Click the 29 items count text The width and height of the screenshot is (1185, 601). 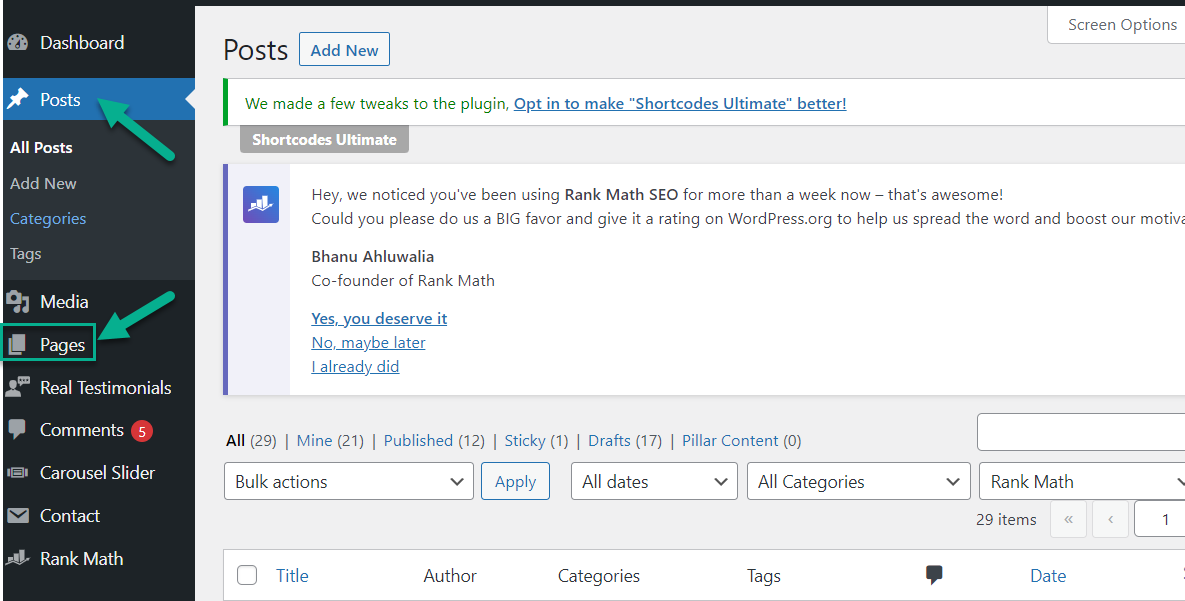pyautogui.click(x=1006, y=519)
